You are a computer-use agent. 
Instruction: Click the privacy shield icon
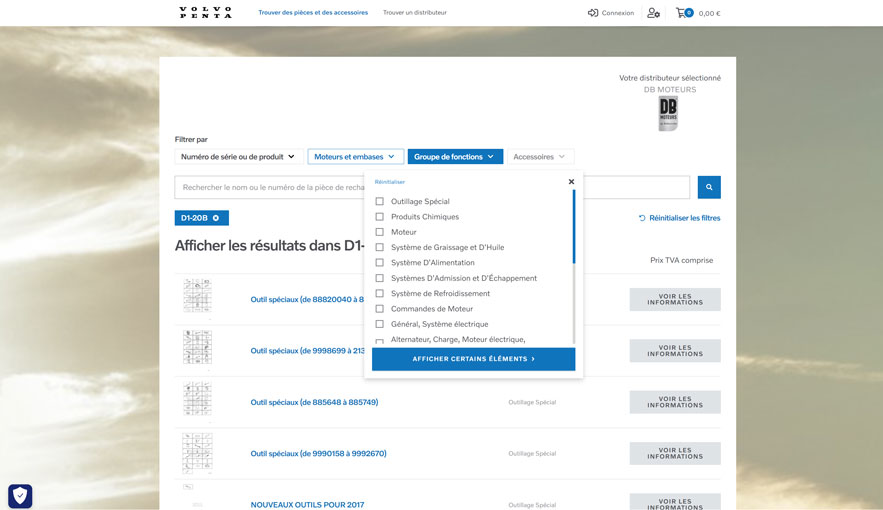[20, 495]
